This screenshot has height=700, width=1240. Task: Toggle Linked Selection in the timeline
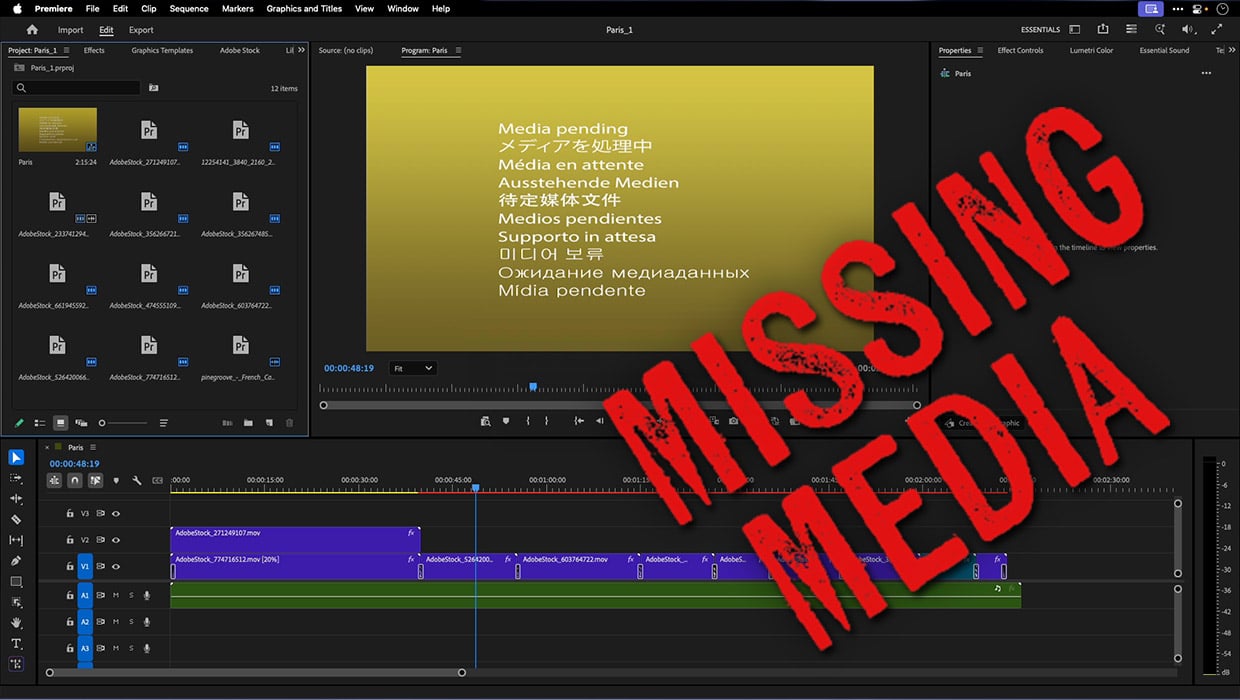point(95,480)
